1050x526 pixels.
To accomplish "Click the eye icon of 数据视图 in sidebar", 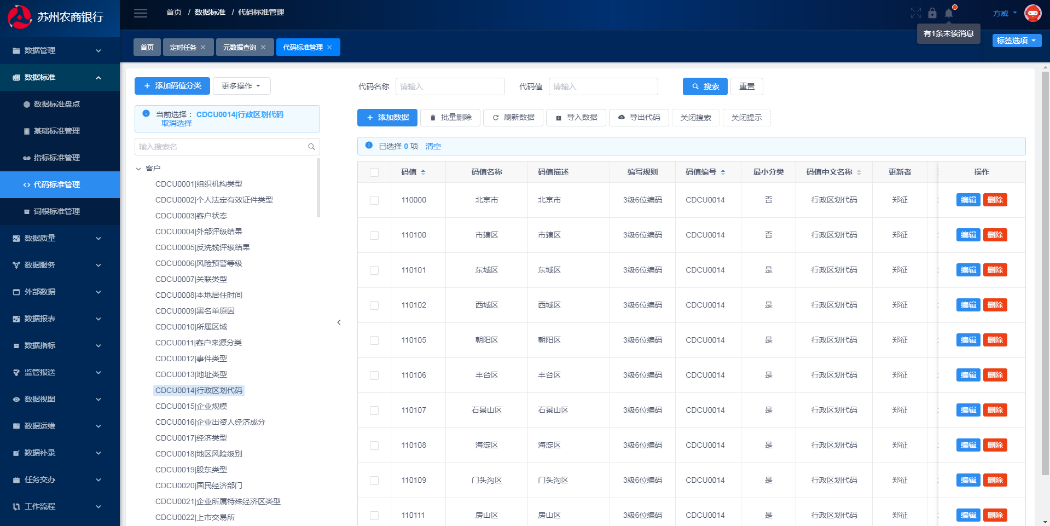I will coord(17,399).
